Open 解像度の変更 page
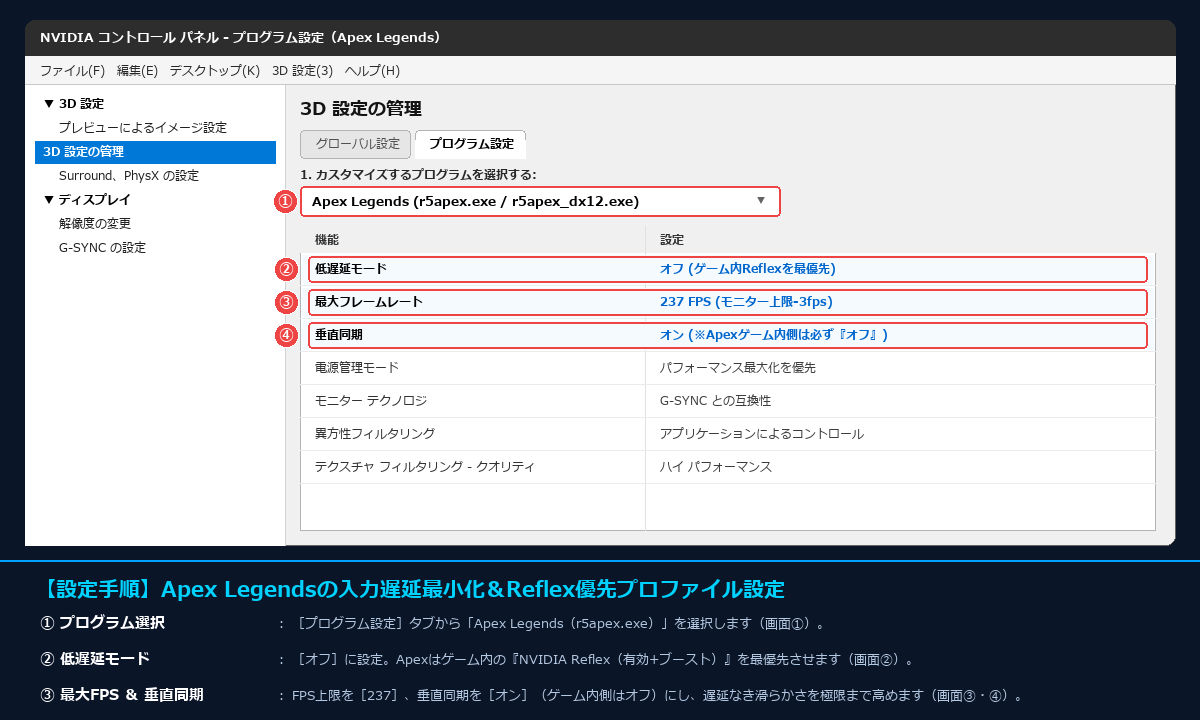The image size is (1200, 720). (x=95, y=224)
